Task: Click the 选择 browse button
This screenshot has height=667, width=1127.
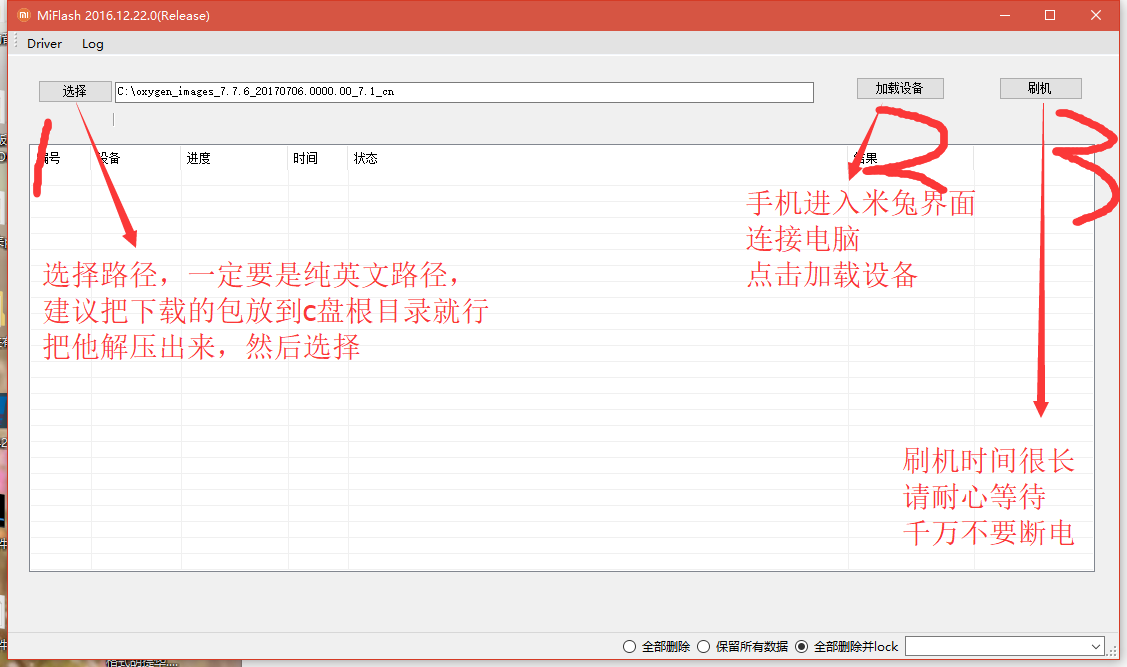Action: click(75, 91)
